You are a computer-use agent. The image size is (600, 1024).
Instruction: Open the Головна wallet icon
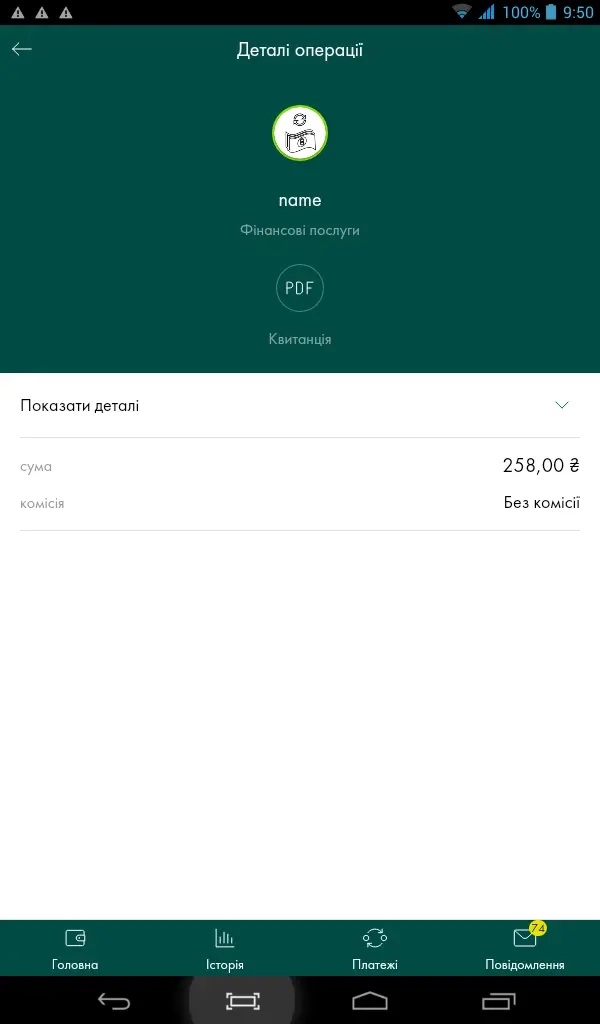(x=75, y=938)
